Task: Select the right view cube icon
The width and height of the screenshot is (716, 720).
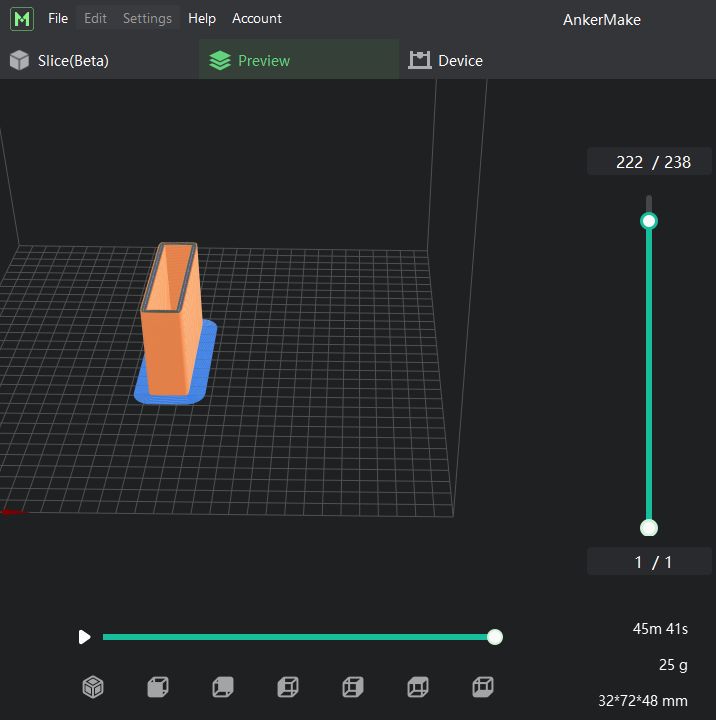Action: click(353, 687)
